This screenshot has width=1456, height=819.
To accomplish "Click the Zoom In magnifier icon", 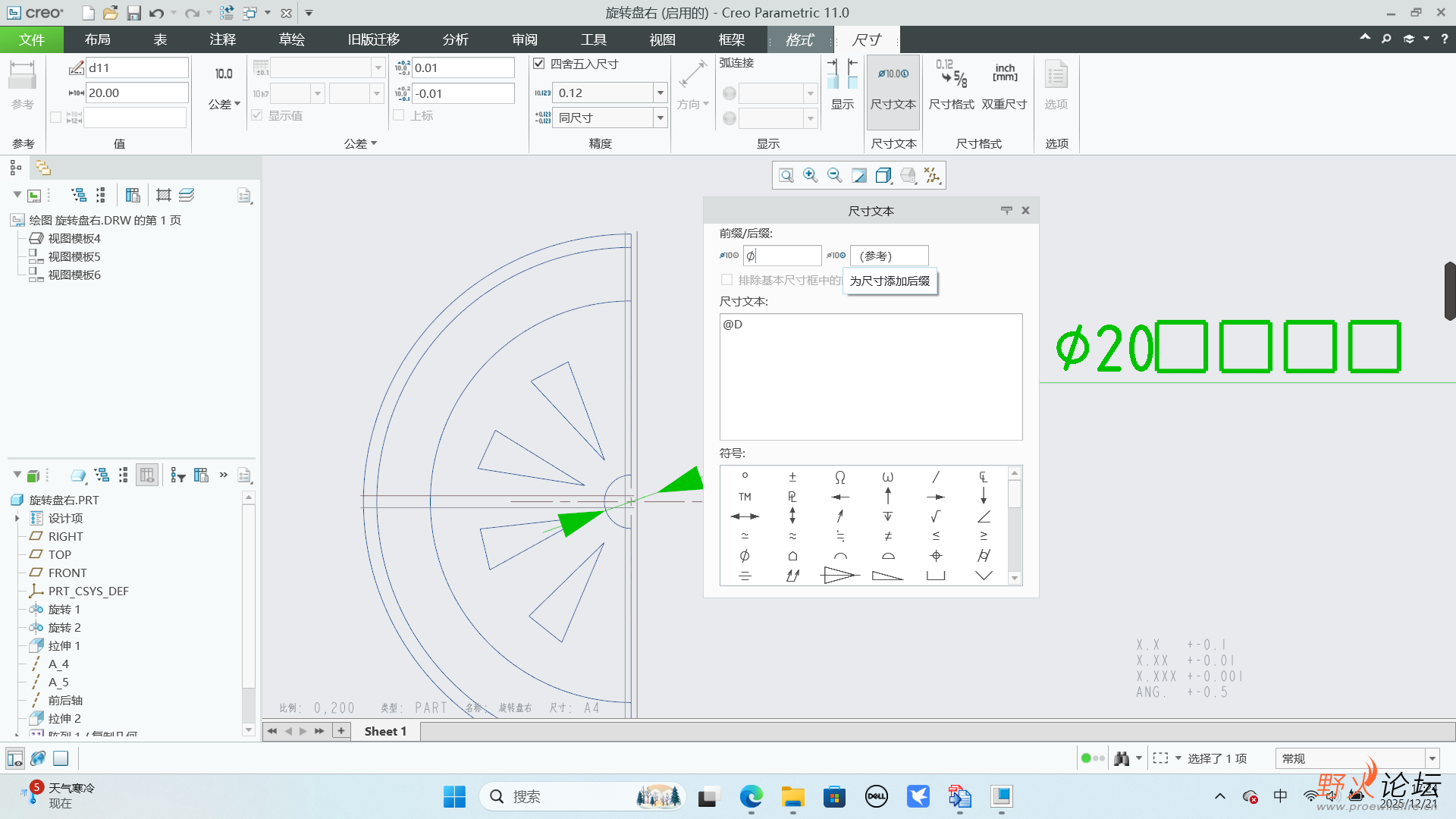I will pyautogui.click(x=810, y=176).
